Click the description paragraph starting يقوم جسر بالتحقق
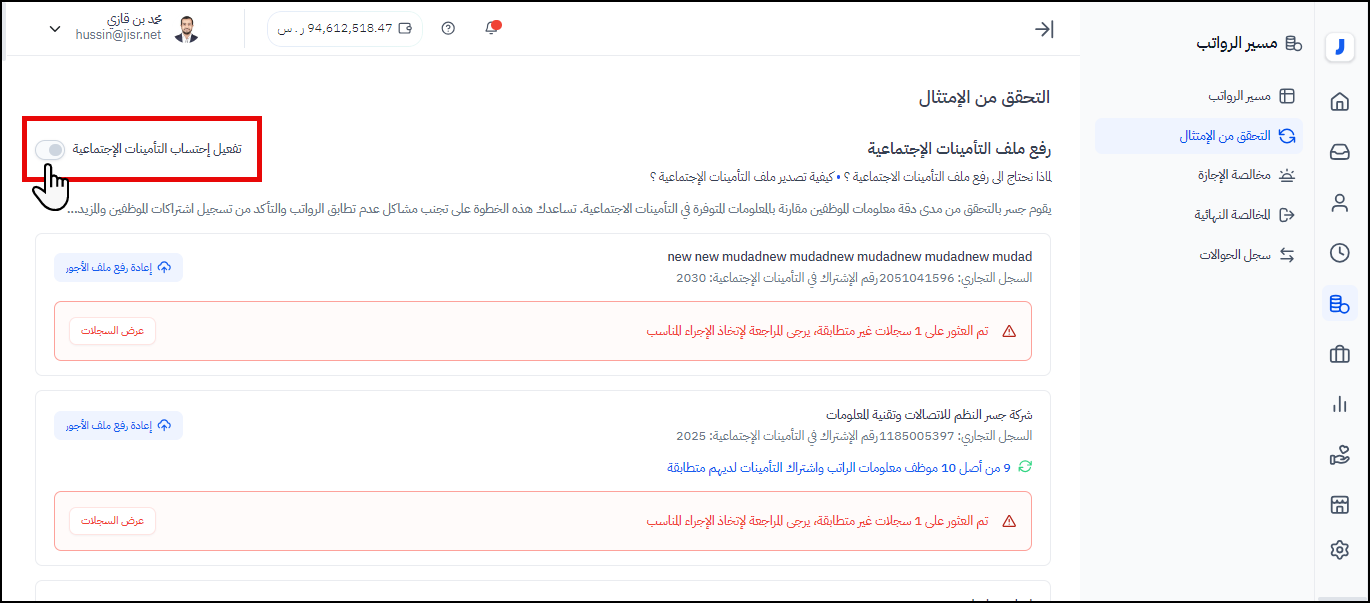Image resolution: width=1370 pixels, height=603 pixels. click(x=558, y=210)
